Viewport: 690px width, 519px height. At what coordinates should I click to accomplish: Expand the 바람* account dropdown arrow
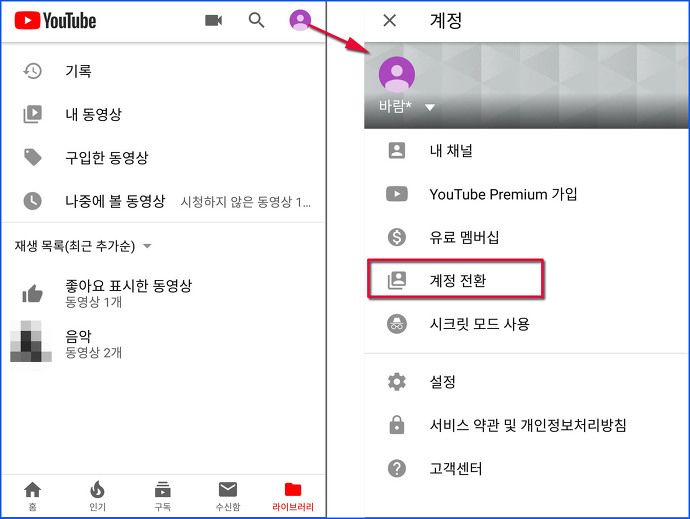(x=430, y=107)
